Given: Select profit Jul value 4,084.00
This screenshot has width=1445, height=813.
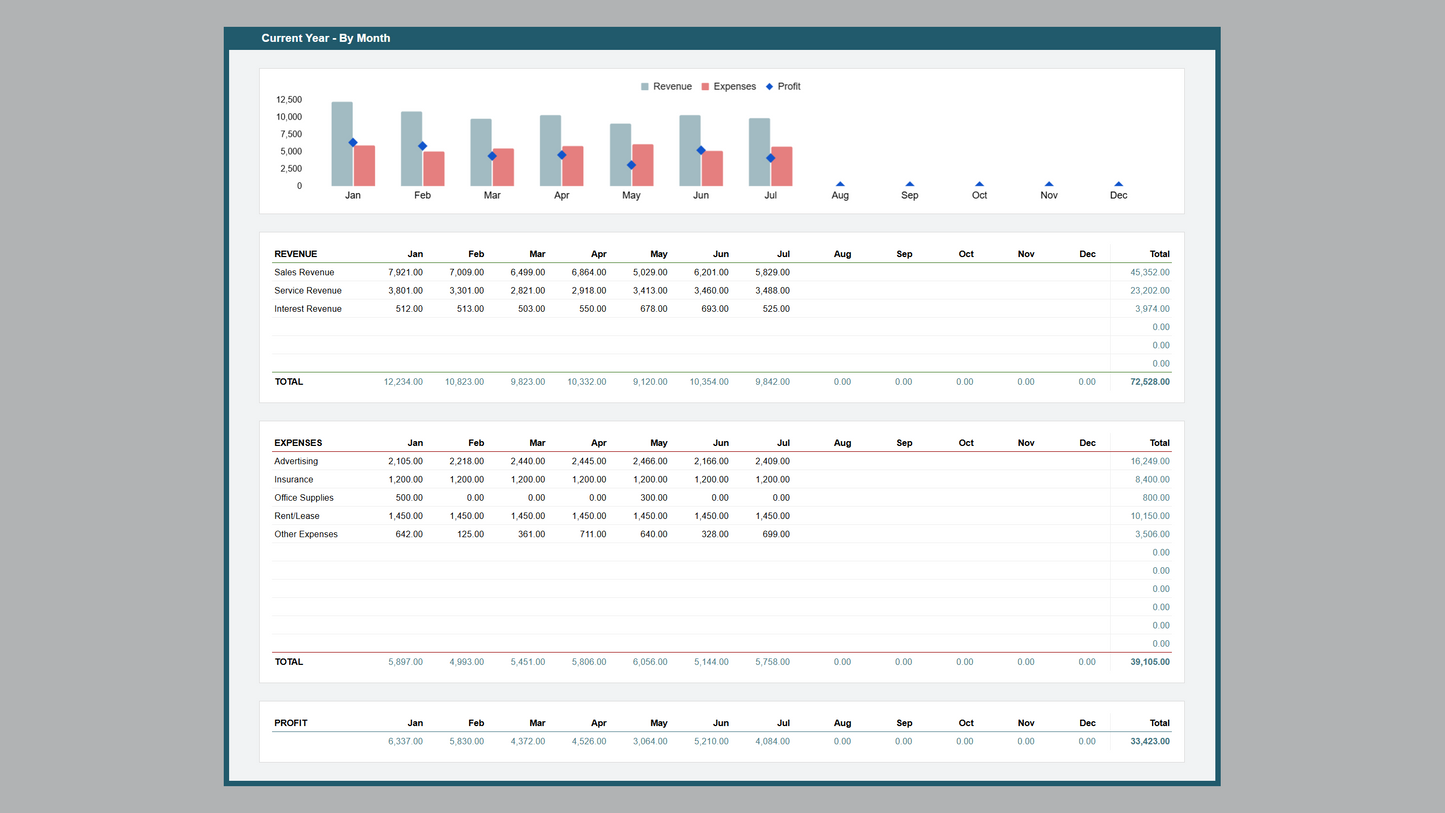Looking at the screenshot, I should (x=772, y=742).
